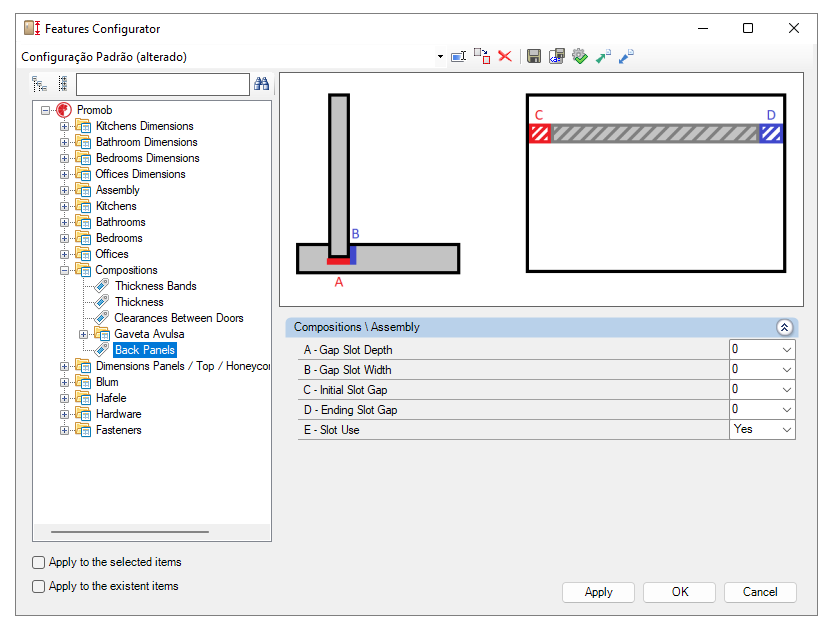Select the Thickness tree item
835x637 pixels.
(x=140, y=302)
